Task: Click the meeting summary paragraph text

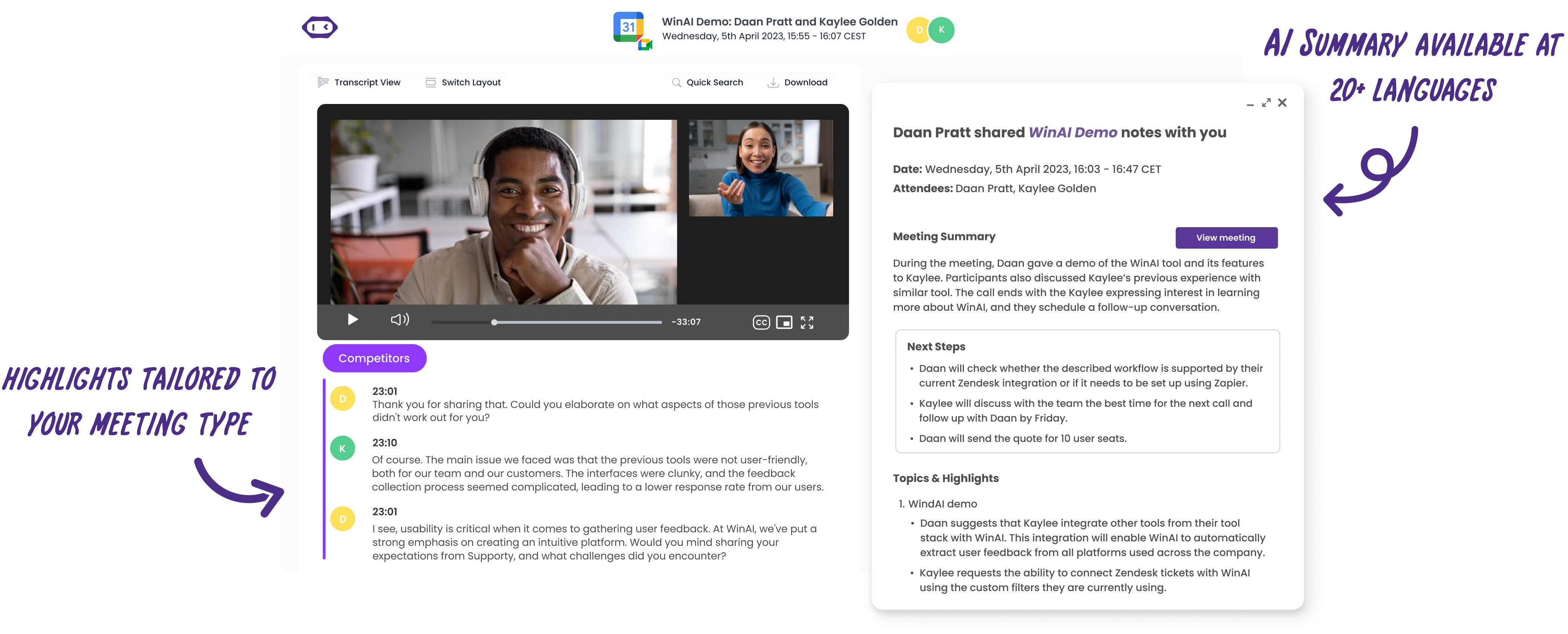Action: (1078, 286)
